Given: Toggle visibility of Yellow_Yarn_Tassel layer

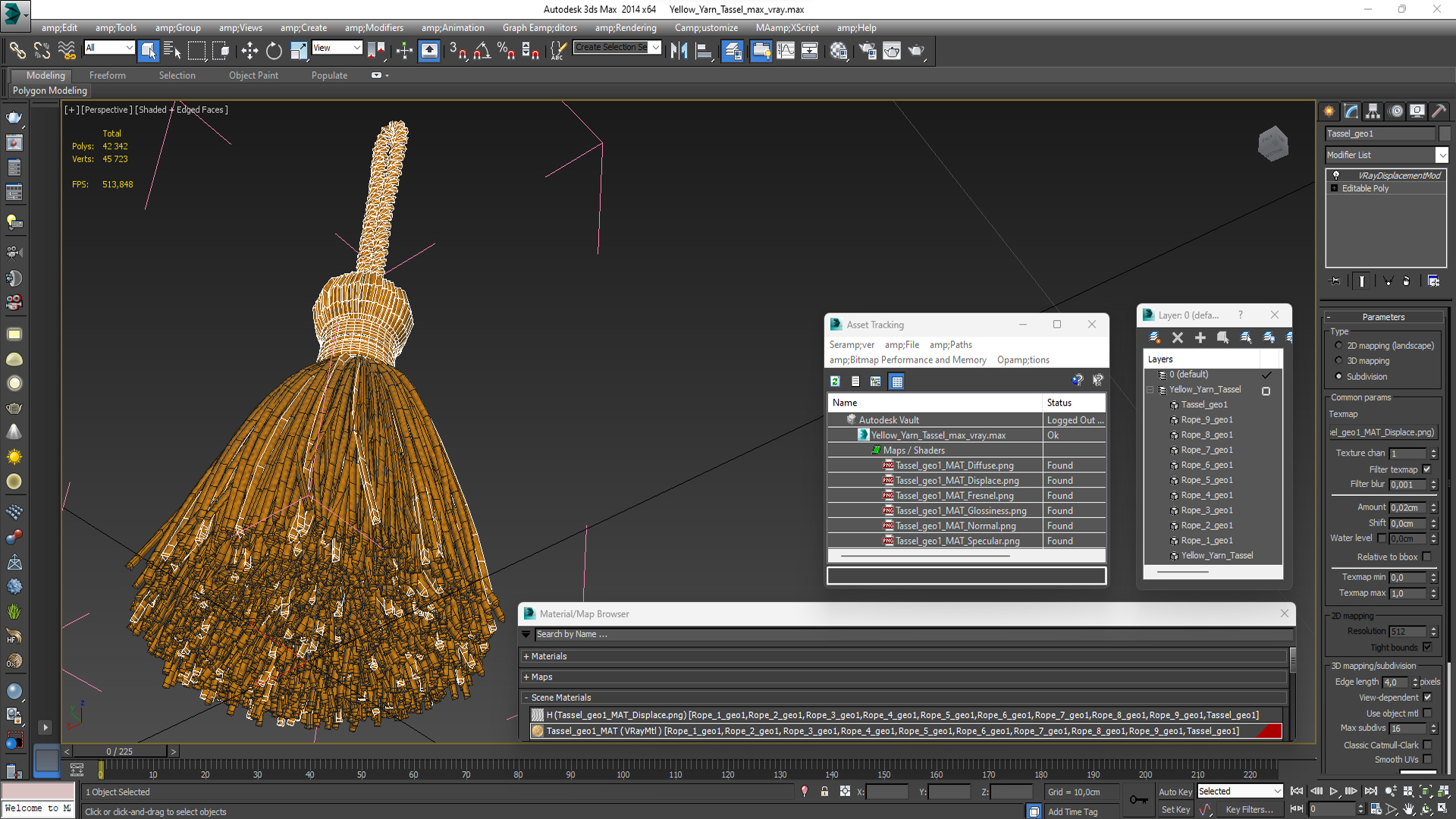Looking at the screenshot, I should (1265, 389).
